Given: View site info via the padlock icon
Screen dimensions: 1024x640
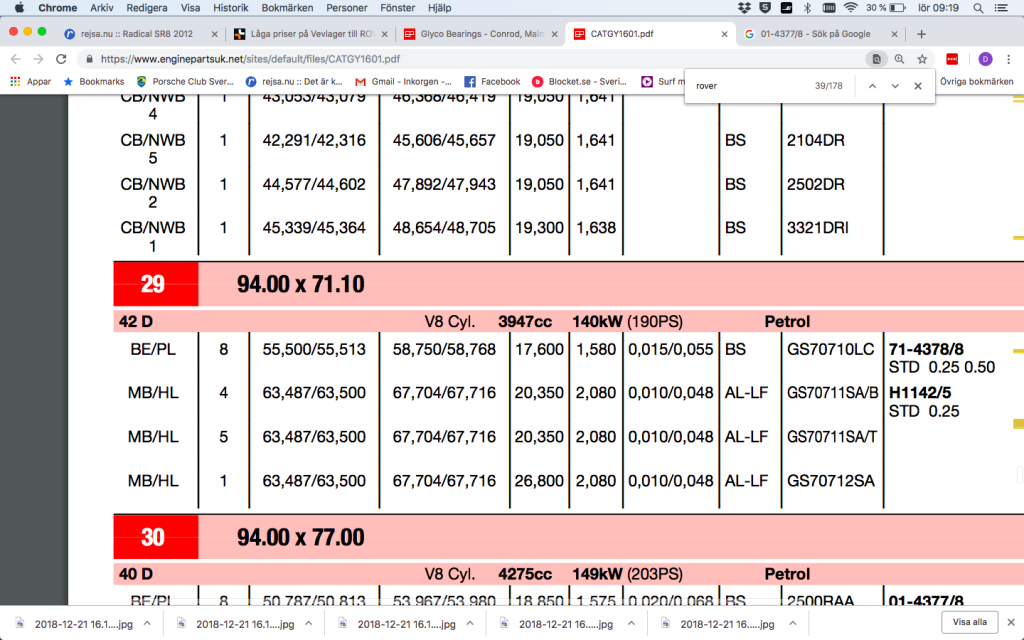Looking at the screenshot, I should (x=89, y=59).
